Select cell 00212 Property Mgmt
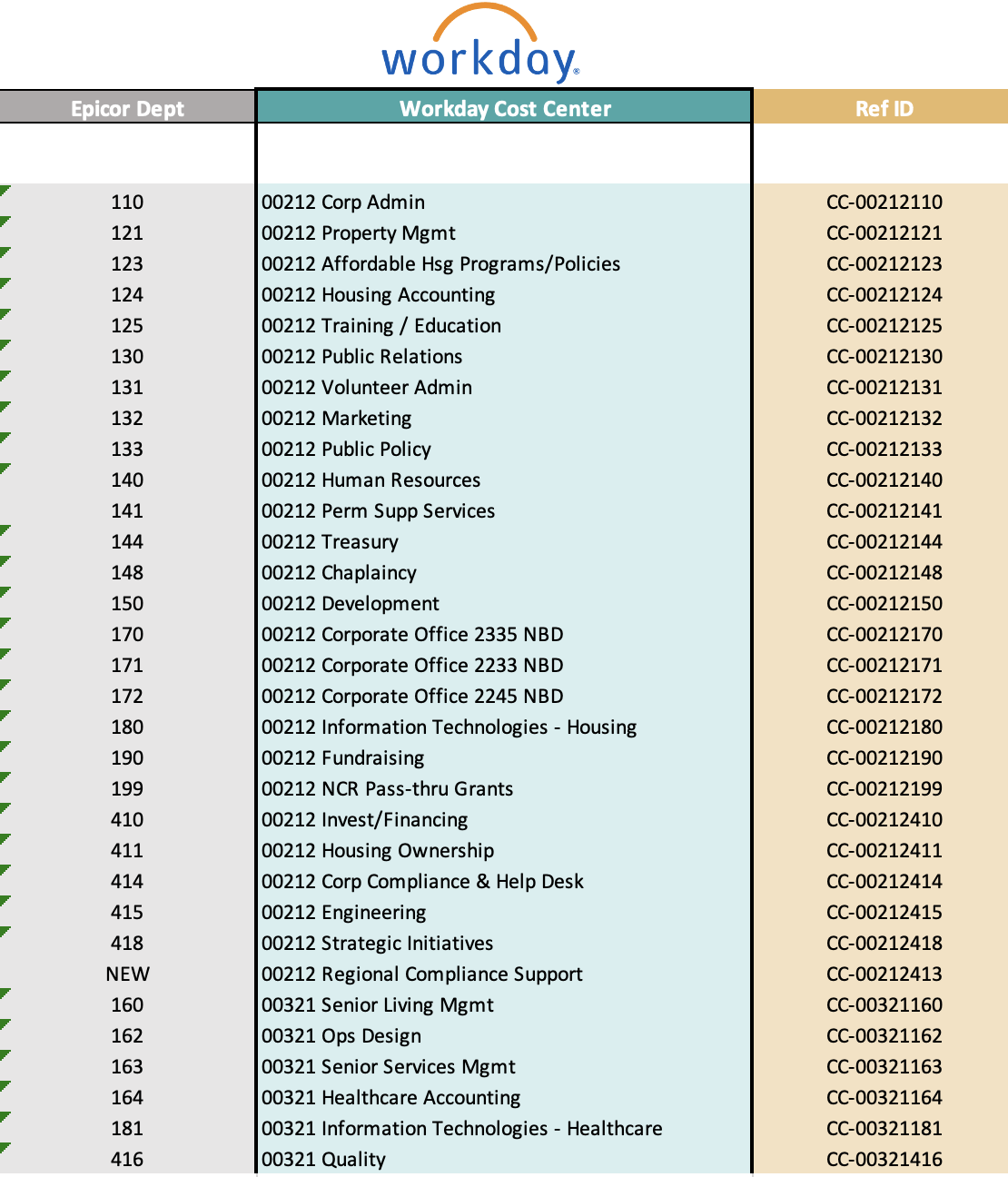 [505, 232]
